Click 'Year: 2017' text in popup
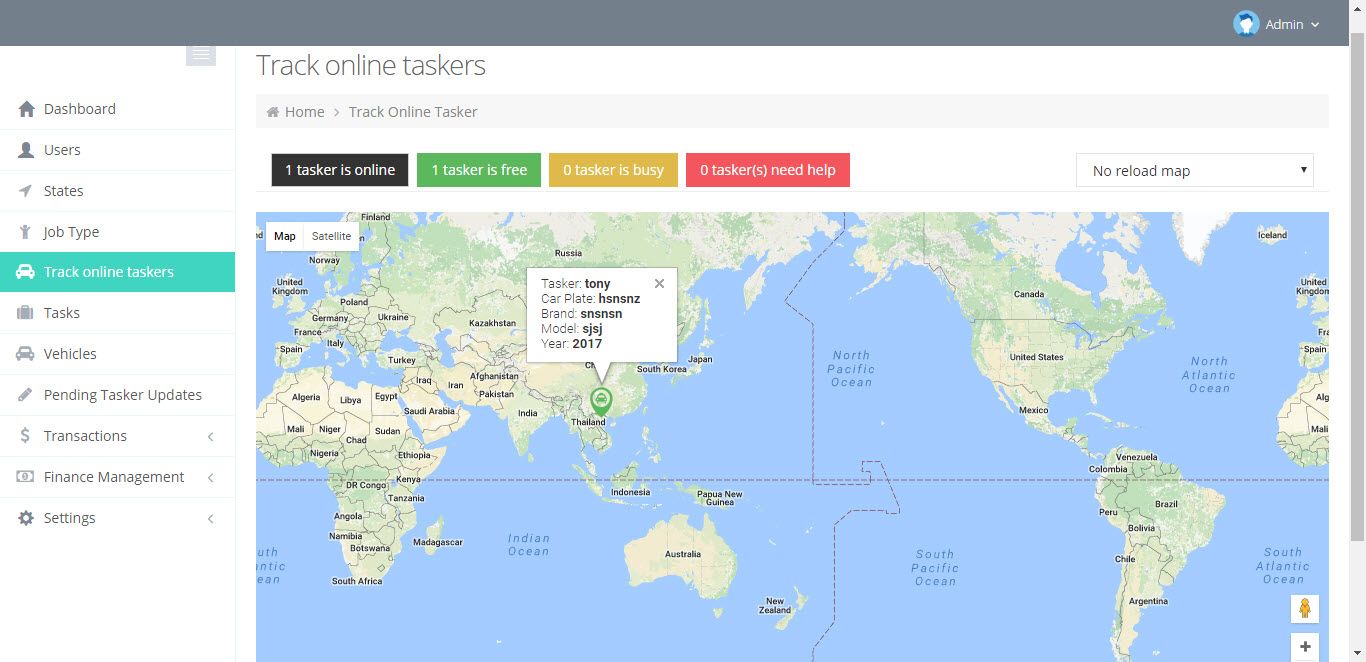Viewport: 1366px width, 662px height. point(572,344)
